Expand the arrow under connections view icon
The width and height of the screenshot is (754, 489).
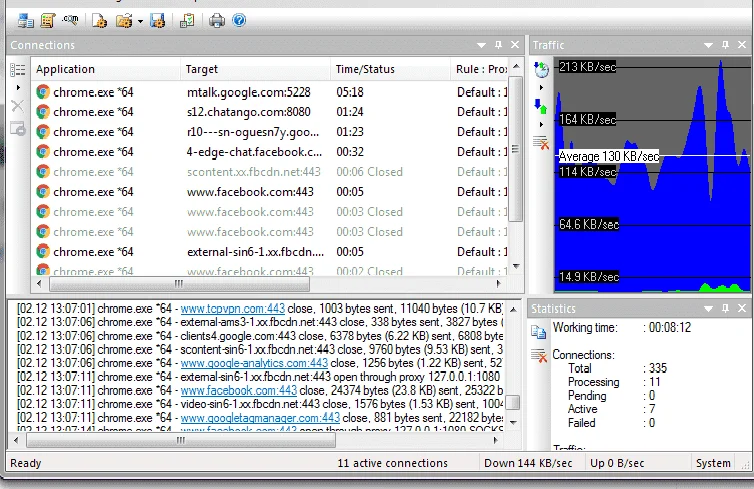pos(18,88)
